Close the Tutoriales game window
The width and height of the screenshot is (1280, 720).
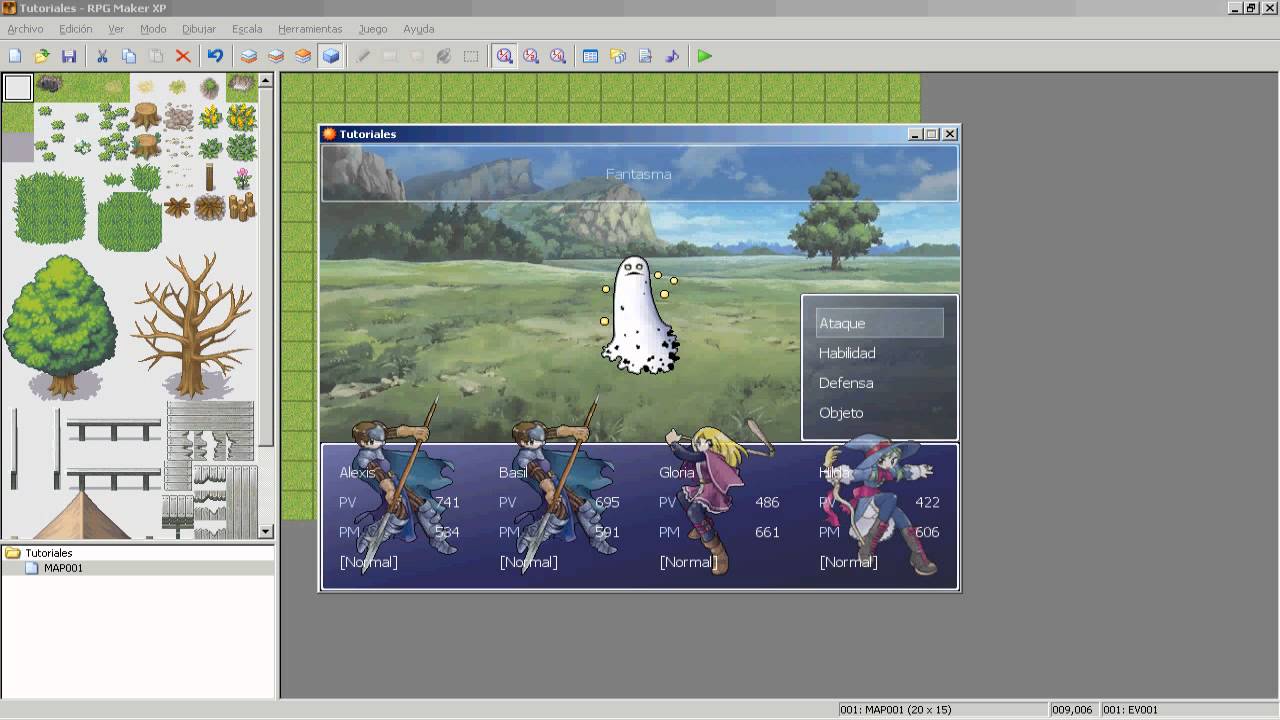click(950, 134)
